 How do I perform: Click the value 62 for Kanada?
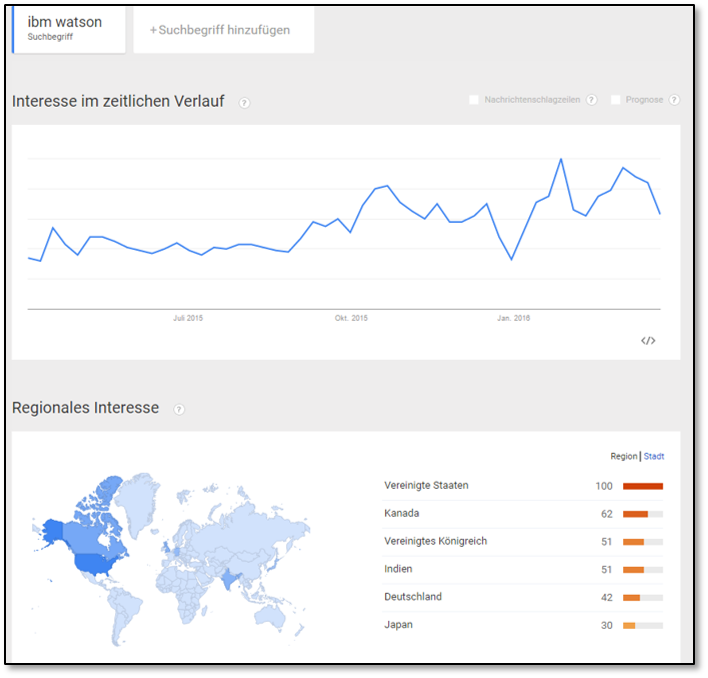[x=606, y=514]
